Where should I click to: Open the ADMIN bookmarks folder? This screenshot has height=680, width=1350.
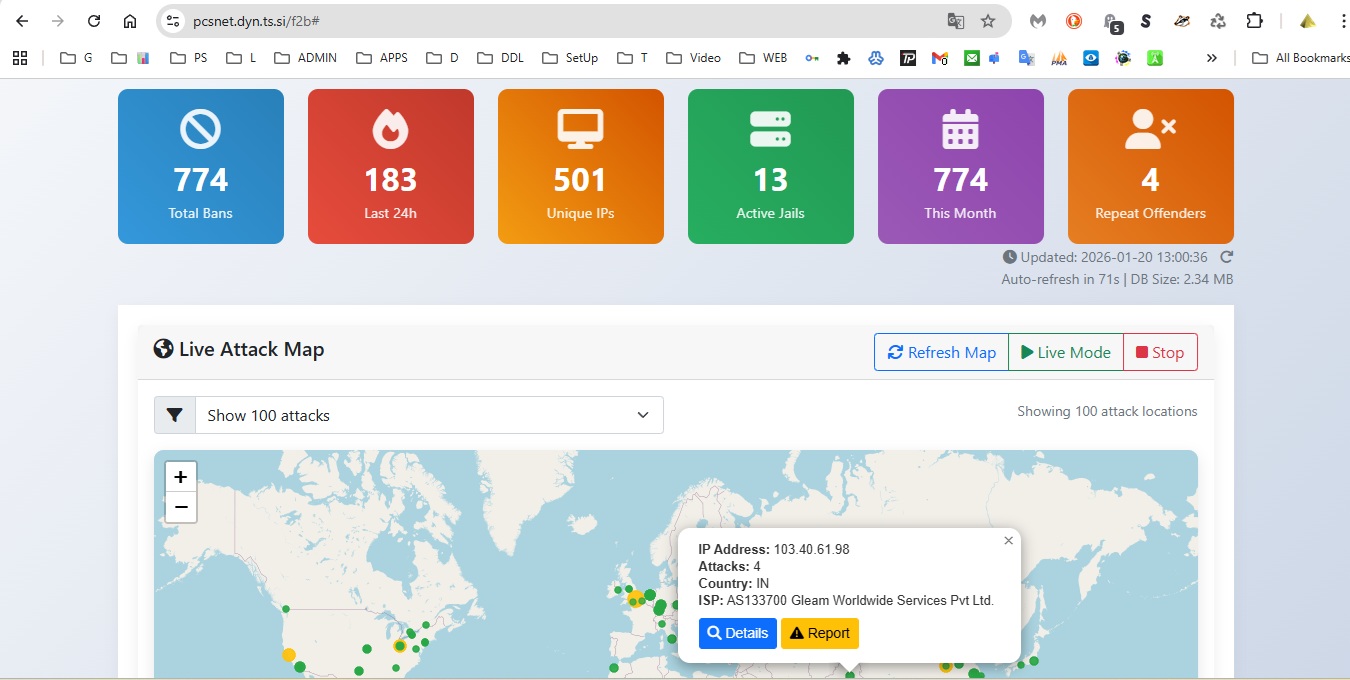tap(305, 58)
